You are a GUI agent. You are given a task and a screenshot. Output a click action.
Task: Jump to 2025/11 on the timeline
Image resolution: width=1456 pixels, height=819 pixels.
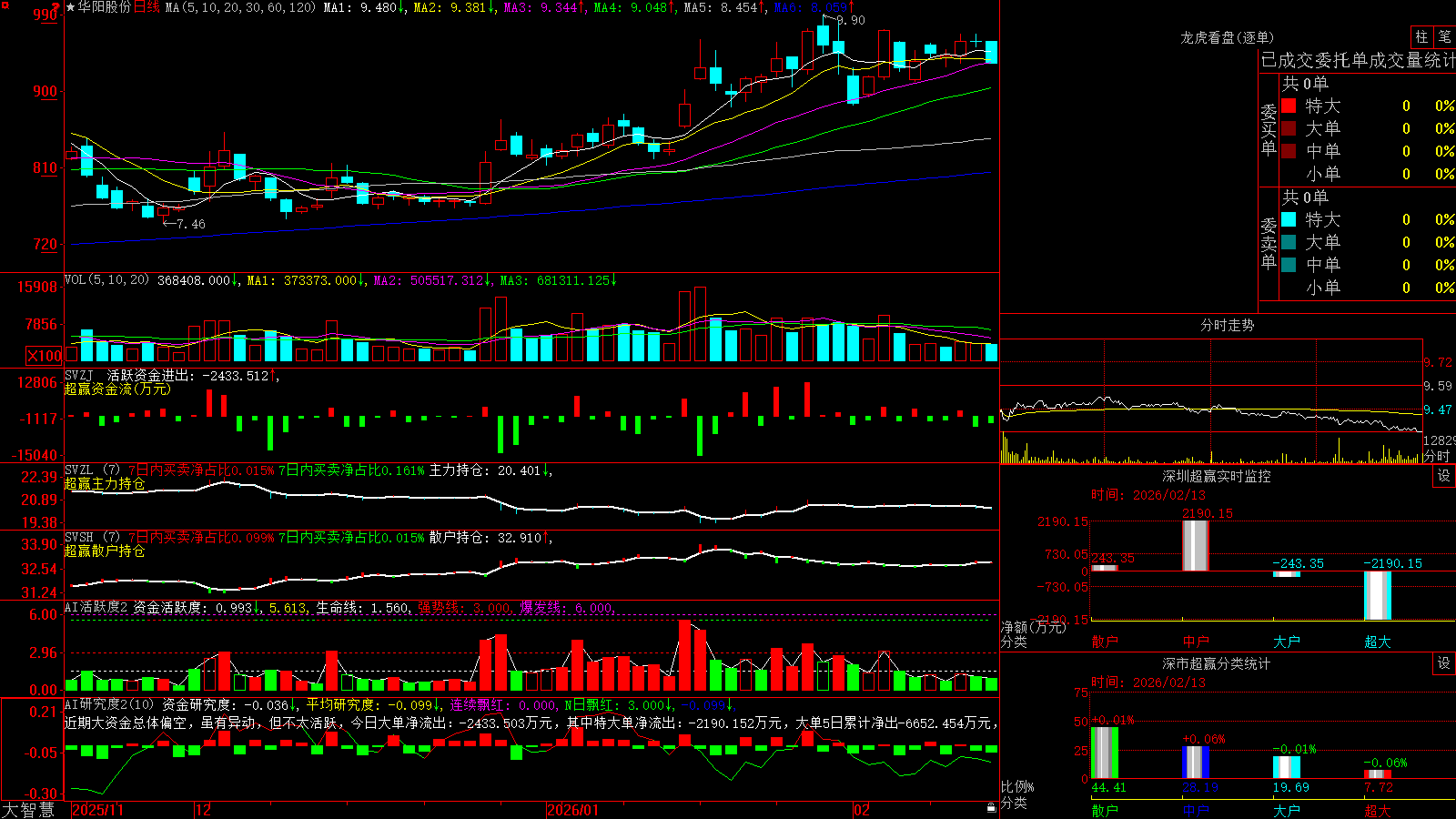(97, 810)
